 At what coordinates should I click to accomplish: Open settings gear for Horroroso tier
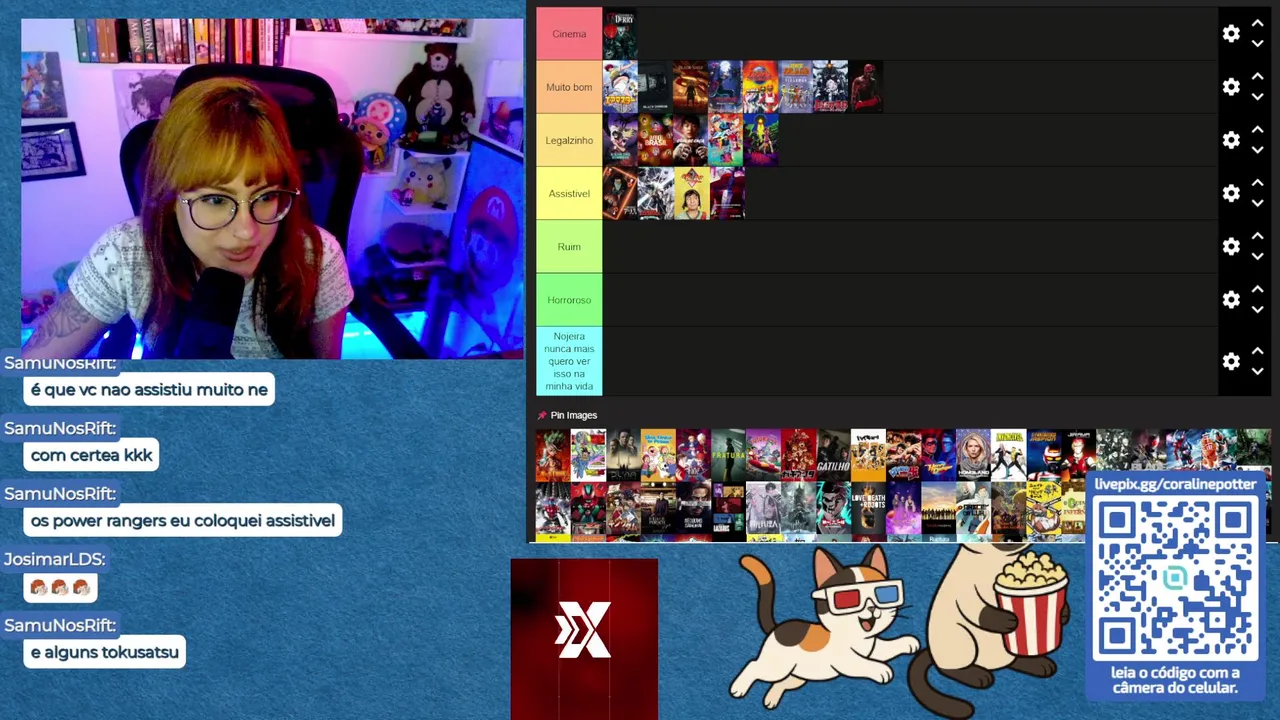pos(1231,300)
